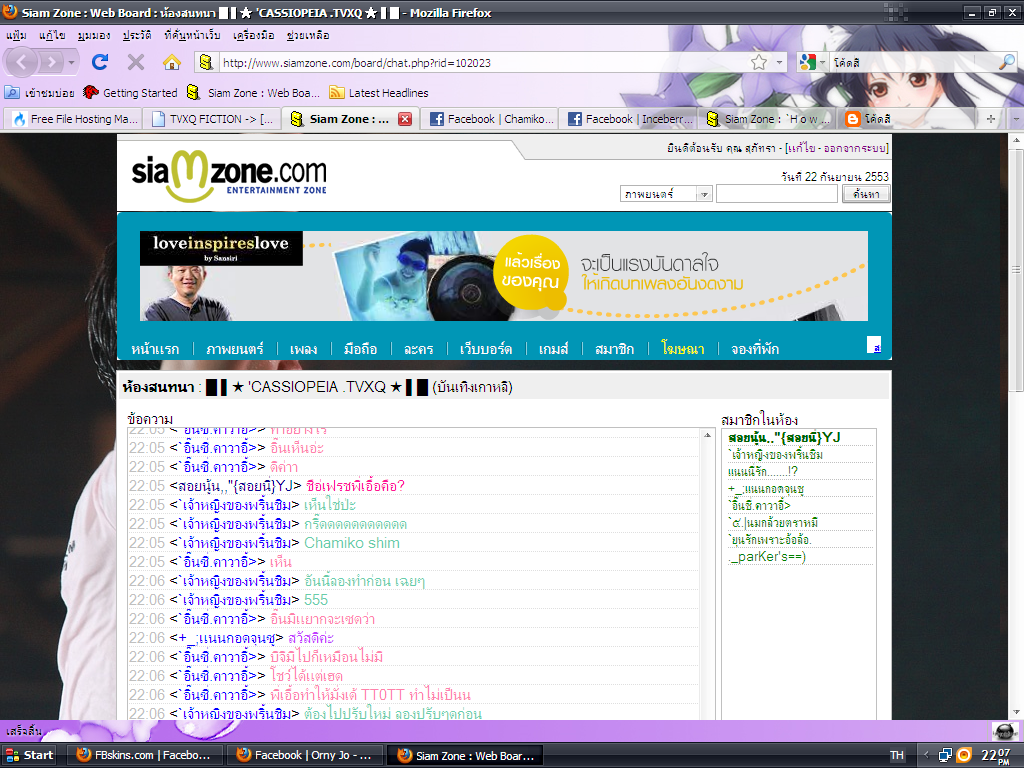Expand the address bar URL history dropdown
This screenshot has width=1024, height=768.
(x=779, y=63)
